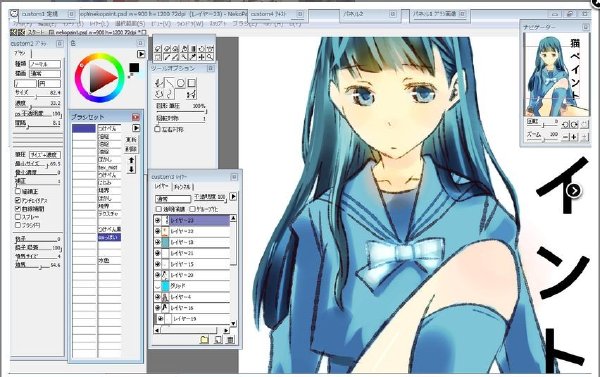This screenshot has height=377, width=600.
Task: Toggle the アンチエイリアス checkbox
Action: (18, 200)
